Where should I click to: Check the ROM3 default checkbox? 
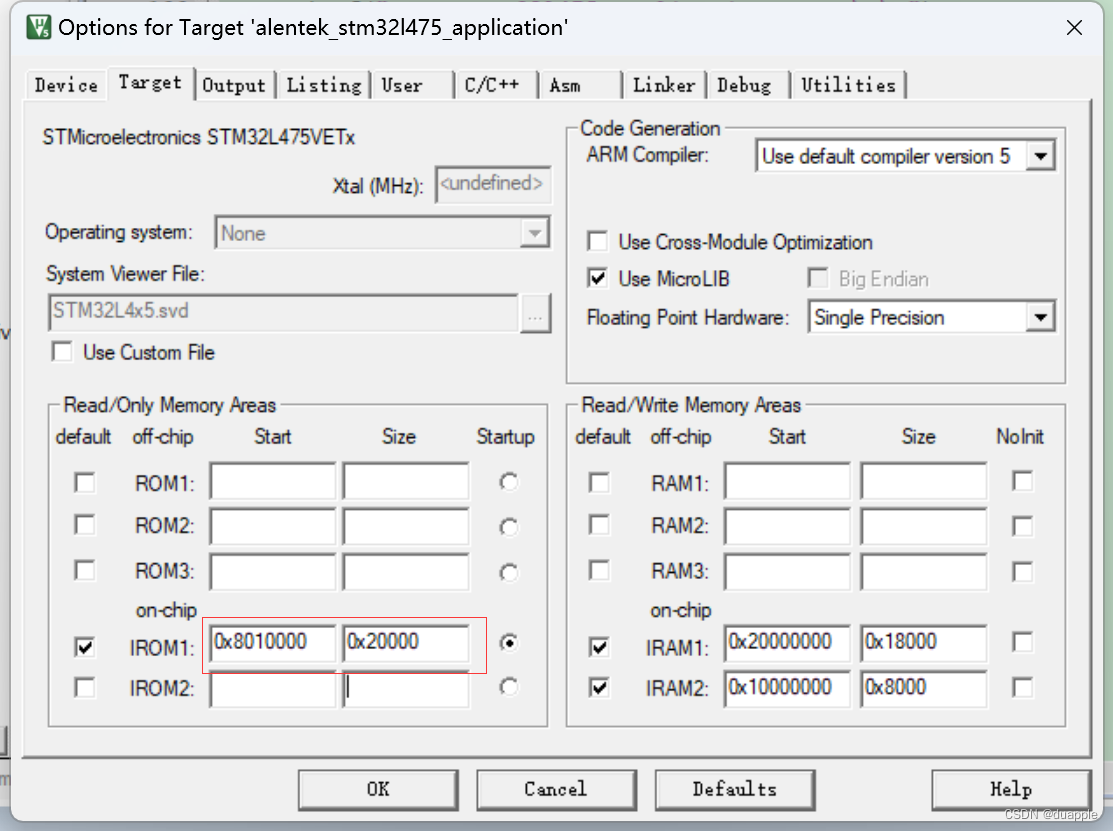click(84, 571)
